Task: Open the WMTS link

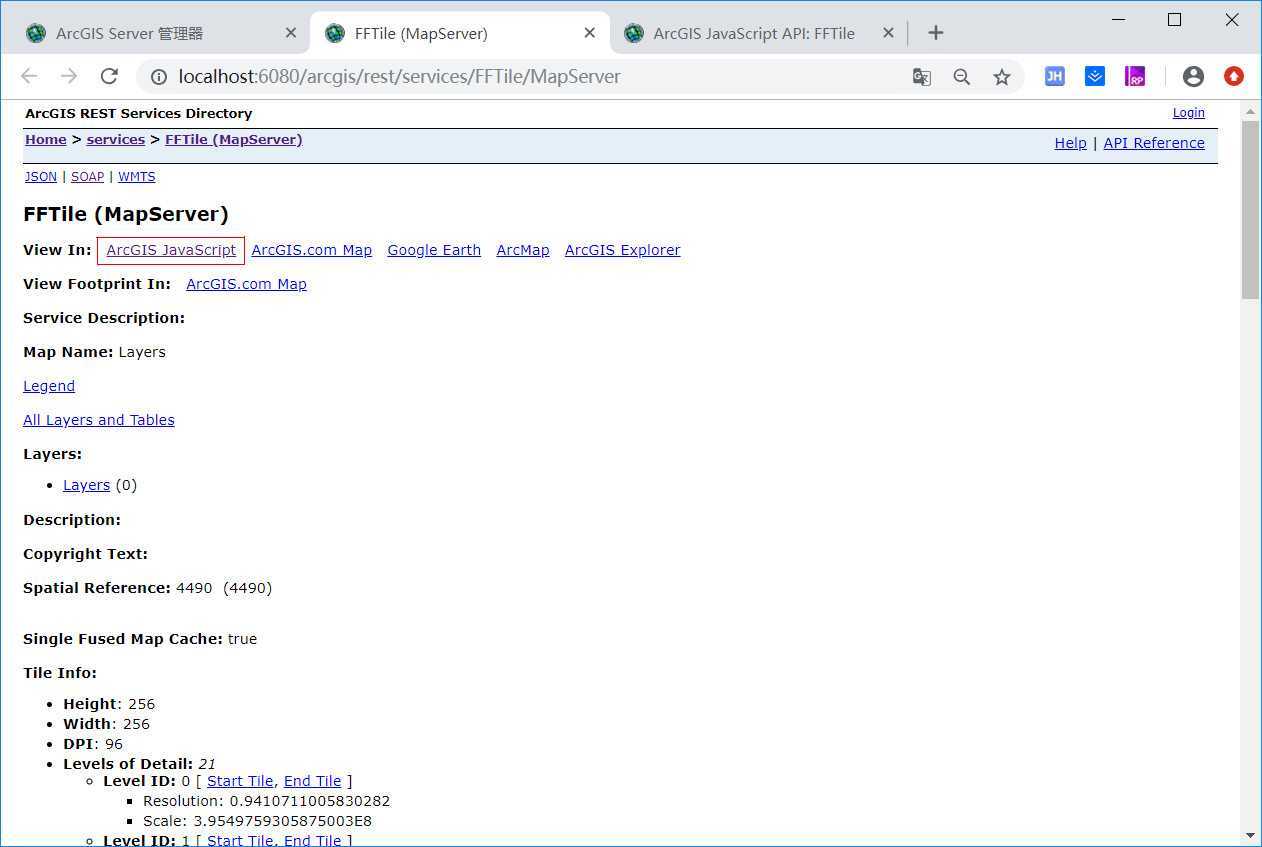Action: coord(137,177)
